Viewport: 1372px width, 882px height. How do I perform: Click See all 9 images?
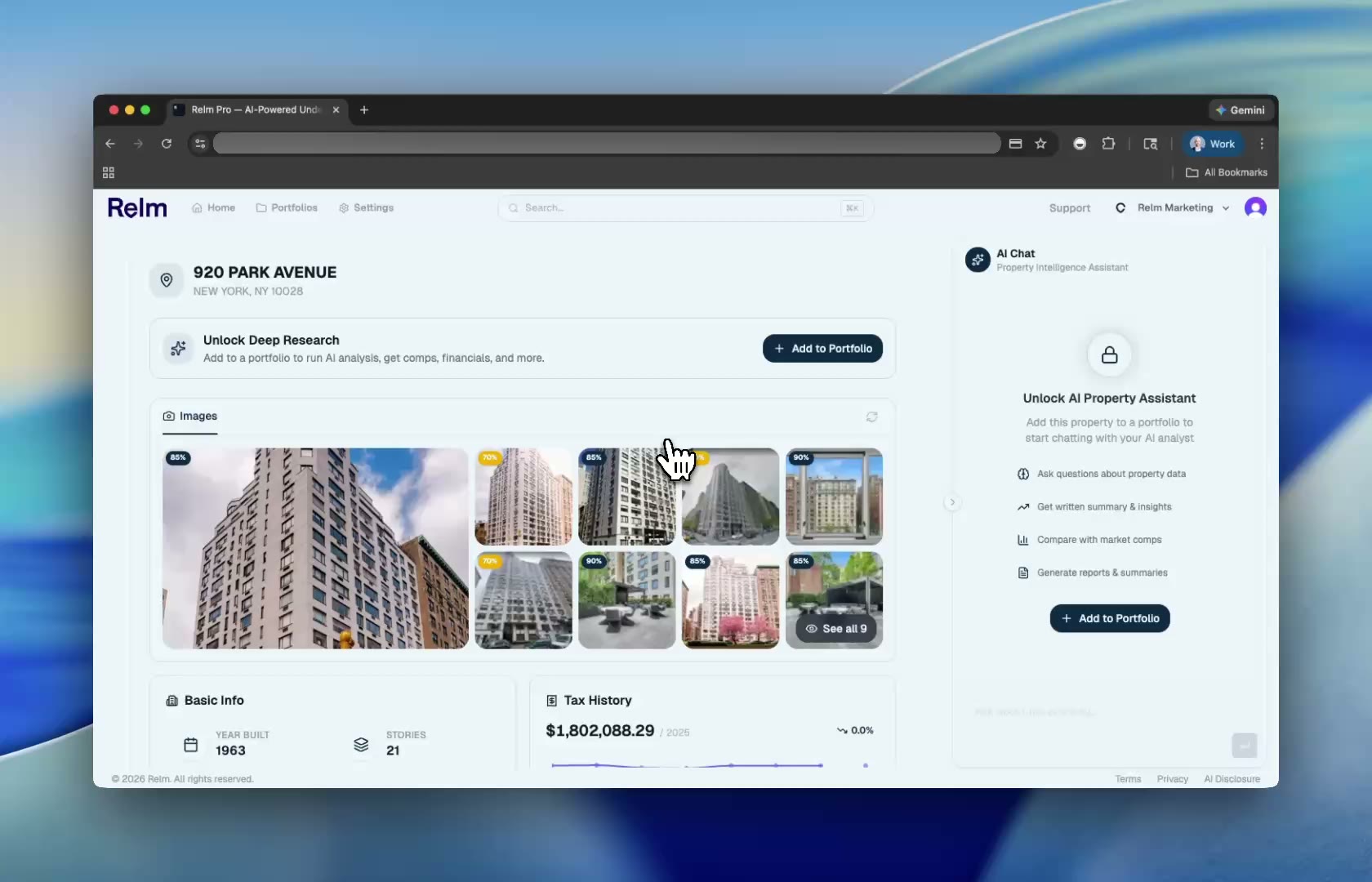coord(836,629)
